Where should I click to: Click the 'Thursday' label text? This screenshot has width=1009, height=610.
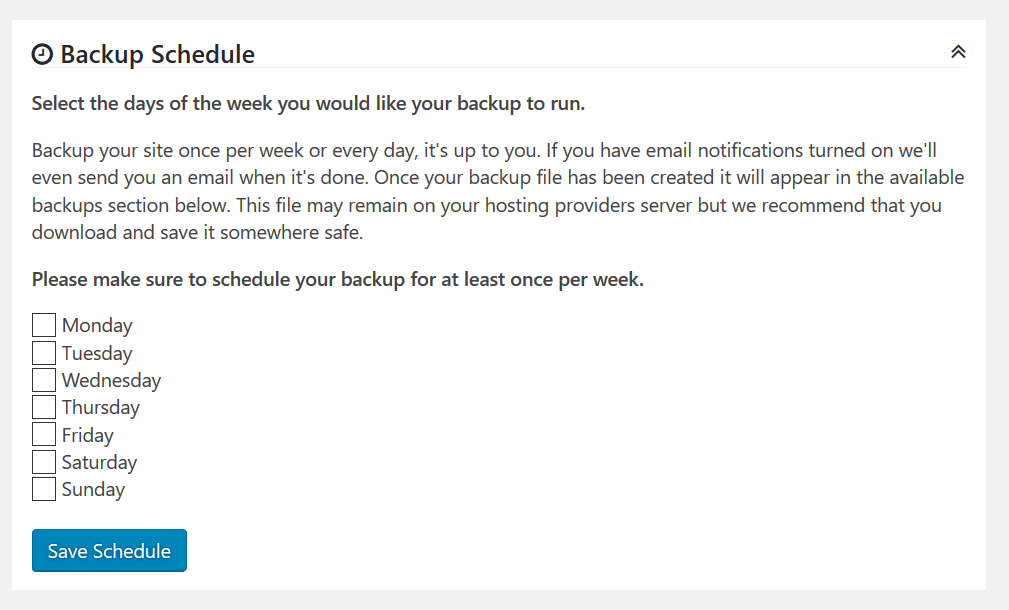tap(100, 407)
